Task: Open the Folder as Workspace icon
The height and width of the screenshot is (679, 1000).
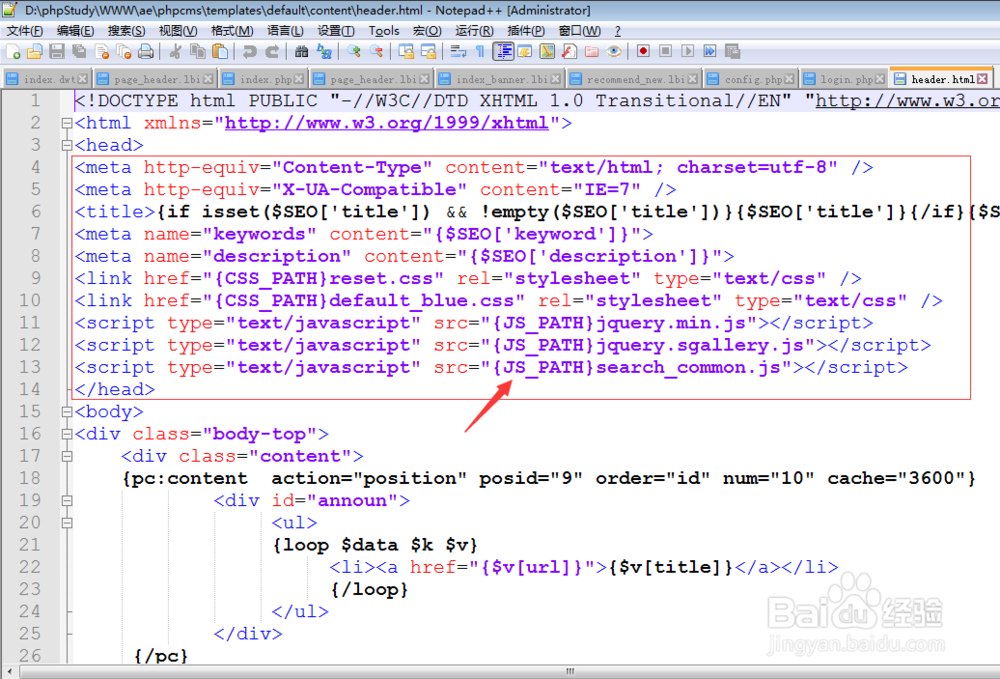Action: (x=592, y=52)
